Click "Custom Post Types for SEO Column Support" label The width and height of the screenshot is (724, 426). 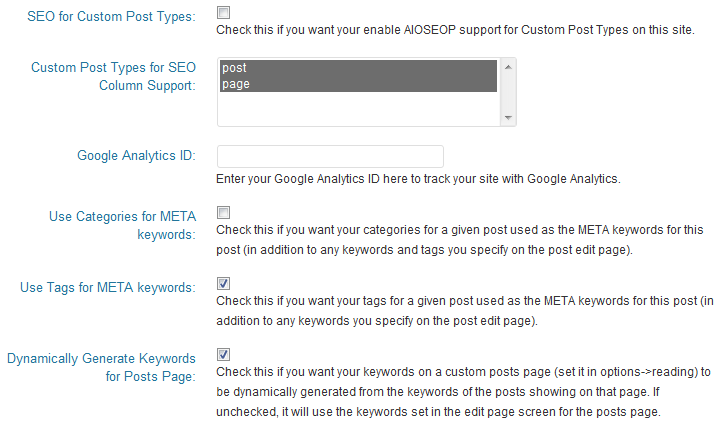tap(113, 76)
